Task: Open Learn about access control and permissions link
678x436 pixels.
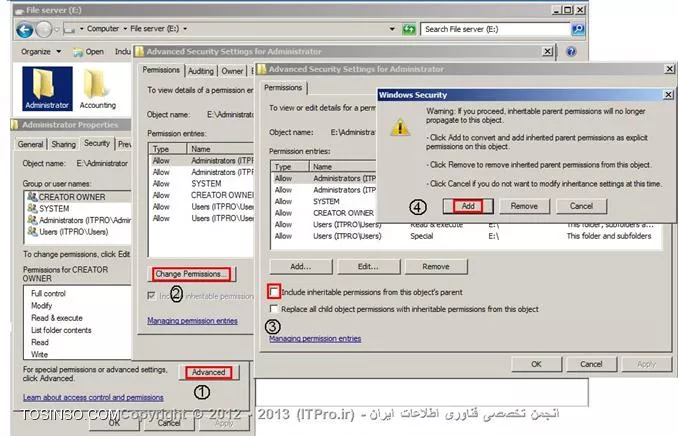Action: (93, 398)
